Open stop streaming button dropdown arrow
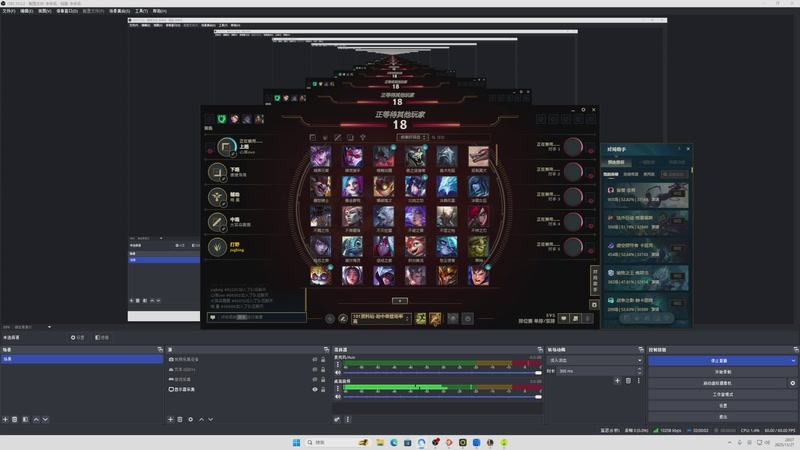This screenshot has height=450, width=800. 793,361
